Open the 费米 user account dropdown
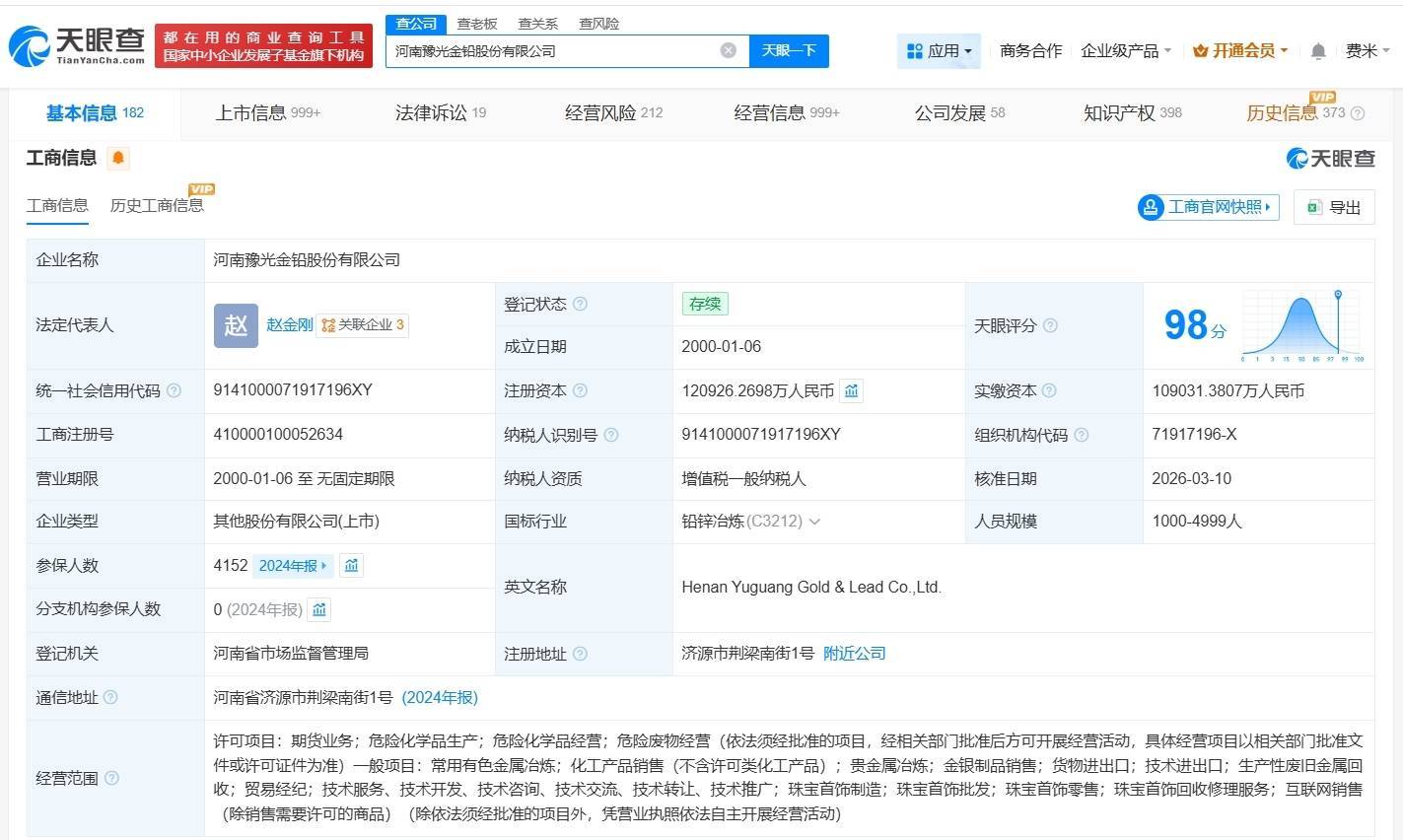Viewport: 1403px width, 840px height. tap(1367, 50)
